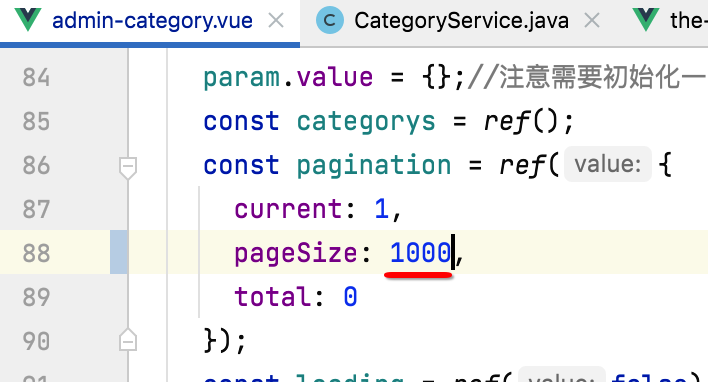The height and width of the screenshot is (382, 708).
Task: Close the CategoryService.java tab
Action: (592, 21)
